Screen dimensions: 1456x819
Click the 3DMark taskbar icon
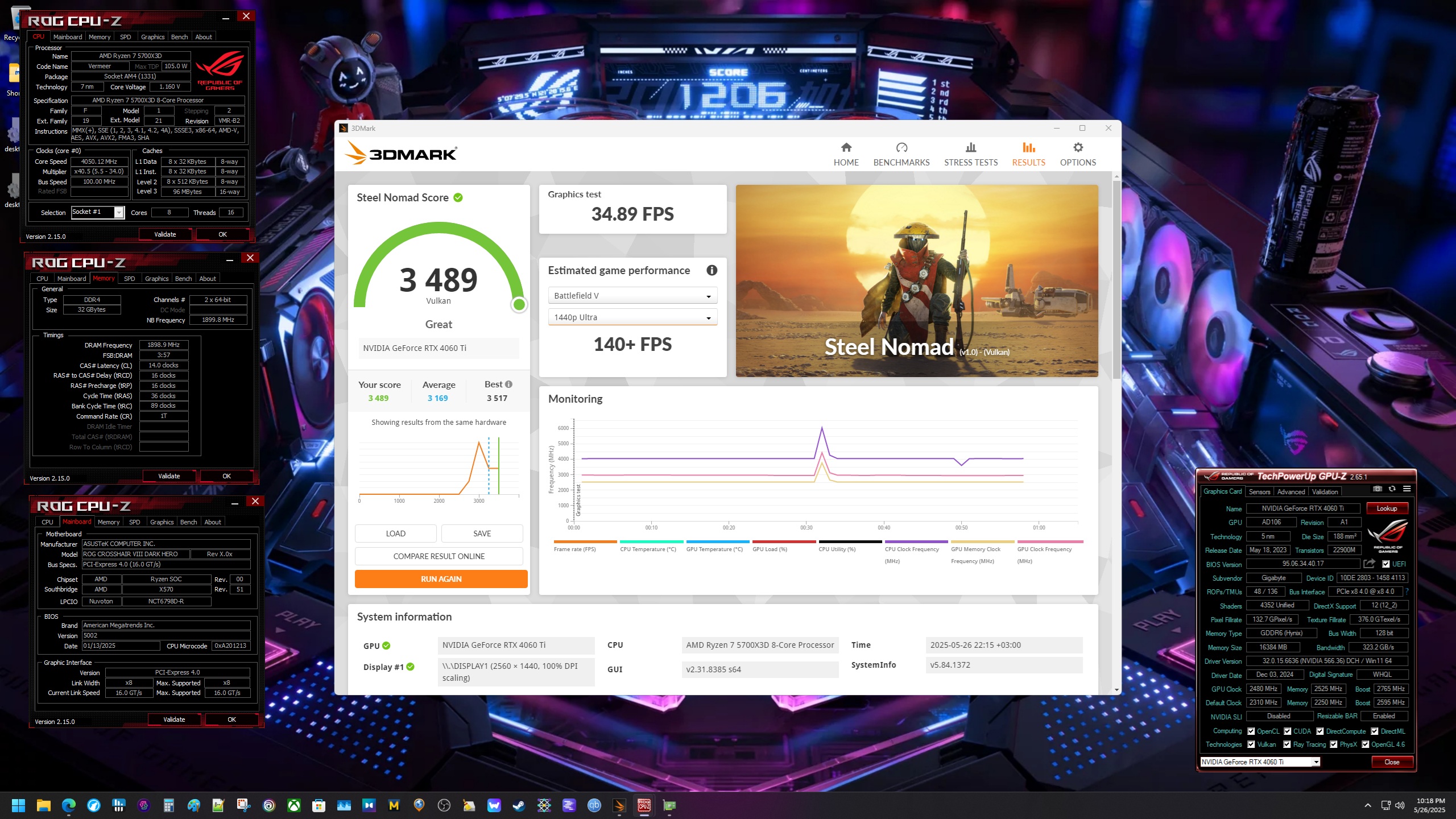(619, 805)
